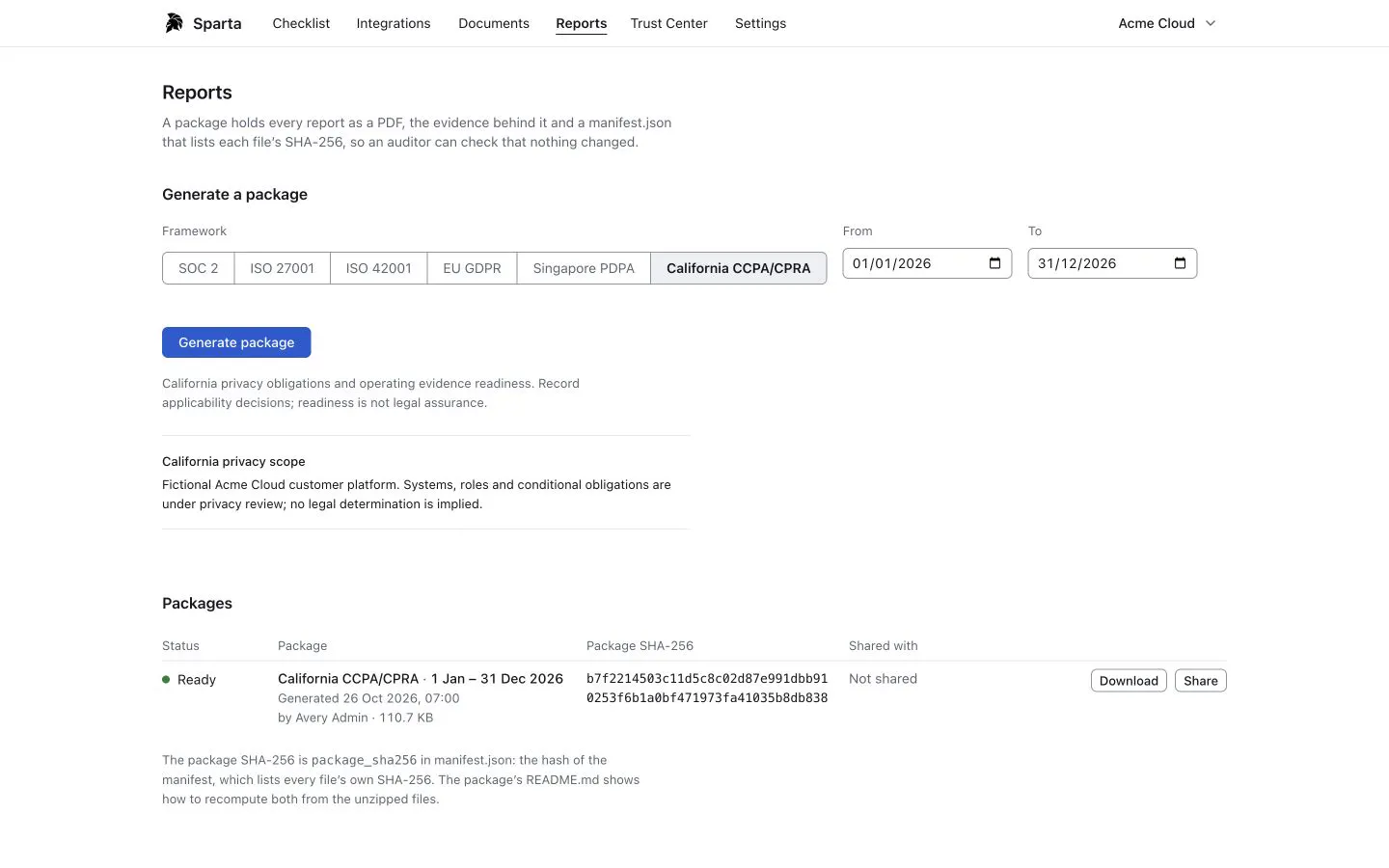This screenshot has height=868, width=1389.
Task: Click the Sparta brand name
Action: (x=217, y=23)
